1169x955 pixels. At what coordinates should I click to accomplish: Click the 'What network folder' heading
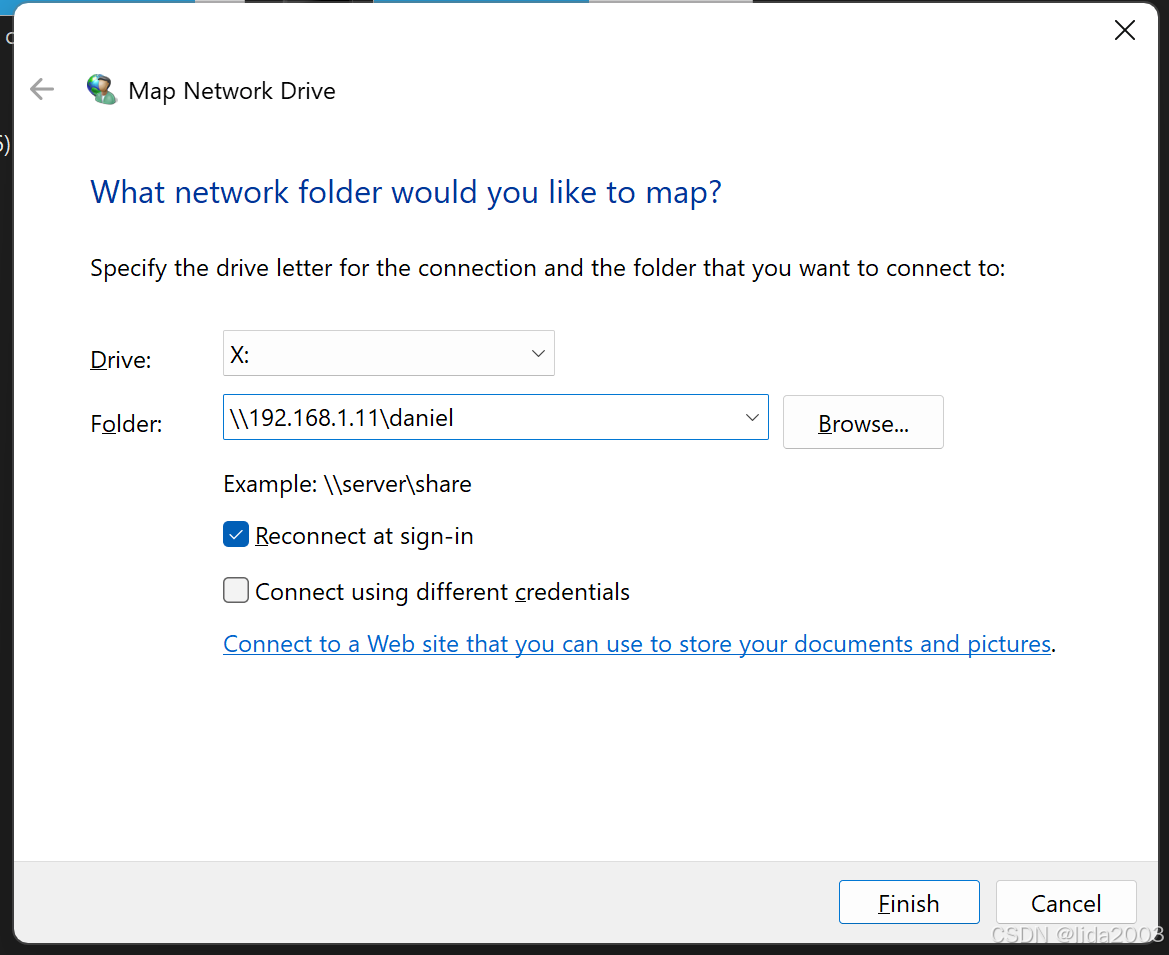pos(406,192)
